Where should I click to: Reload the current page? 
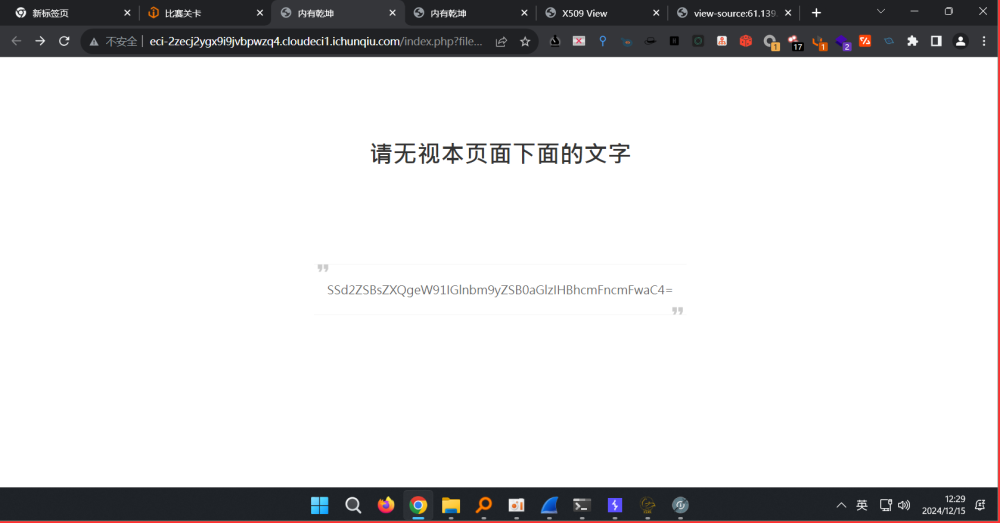(x=64, y=41)
